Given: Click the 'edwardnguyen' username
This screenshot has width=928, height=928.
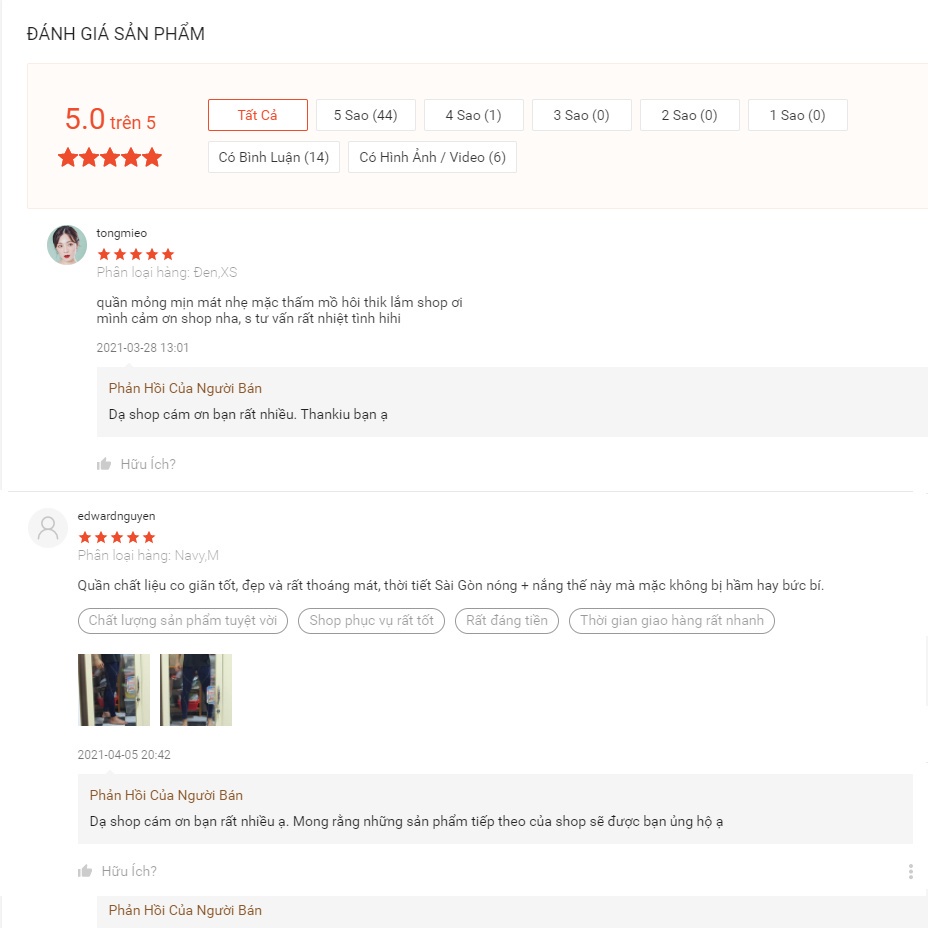Looking at the screenshot, I should tap(116, 516).
